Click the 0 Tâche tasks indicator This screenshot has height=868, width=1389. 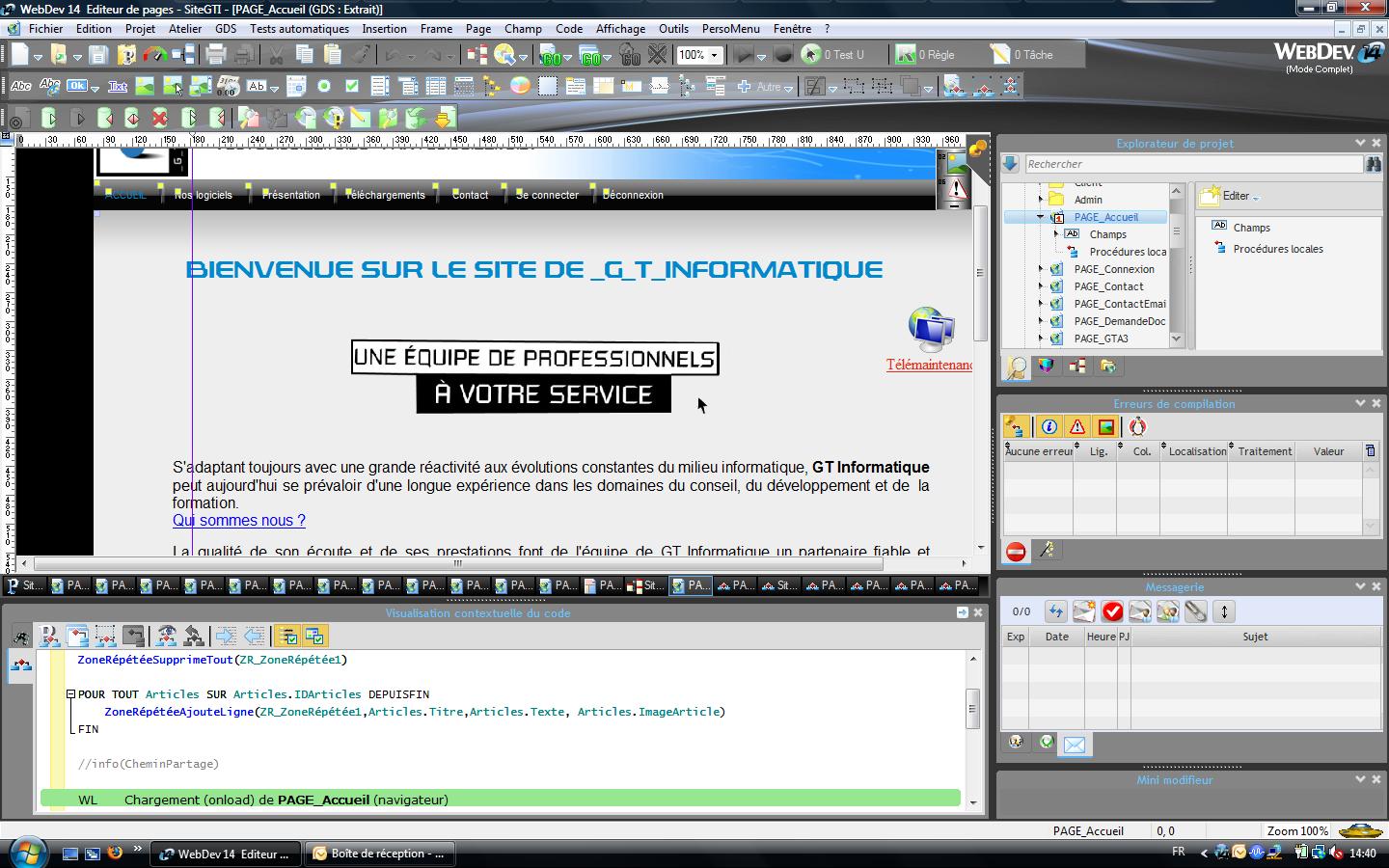click(x=1022, y=55)
